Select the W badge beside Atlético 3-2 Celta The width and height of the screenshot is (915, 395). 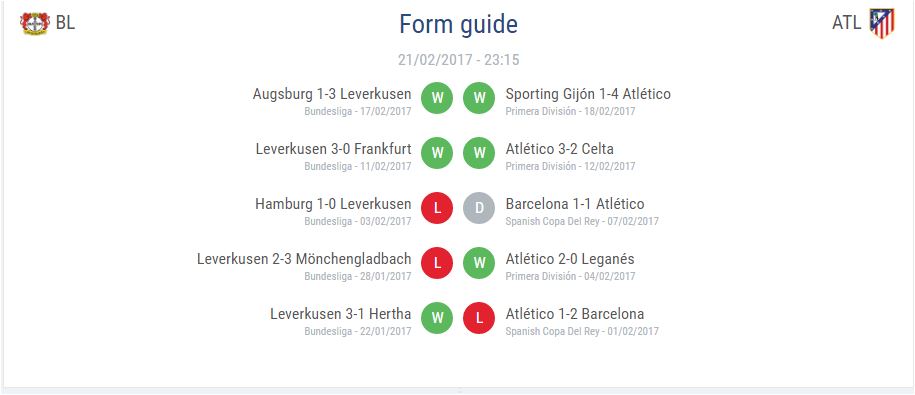[x=479, y=153]
